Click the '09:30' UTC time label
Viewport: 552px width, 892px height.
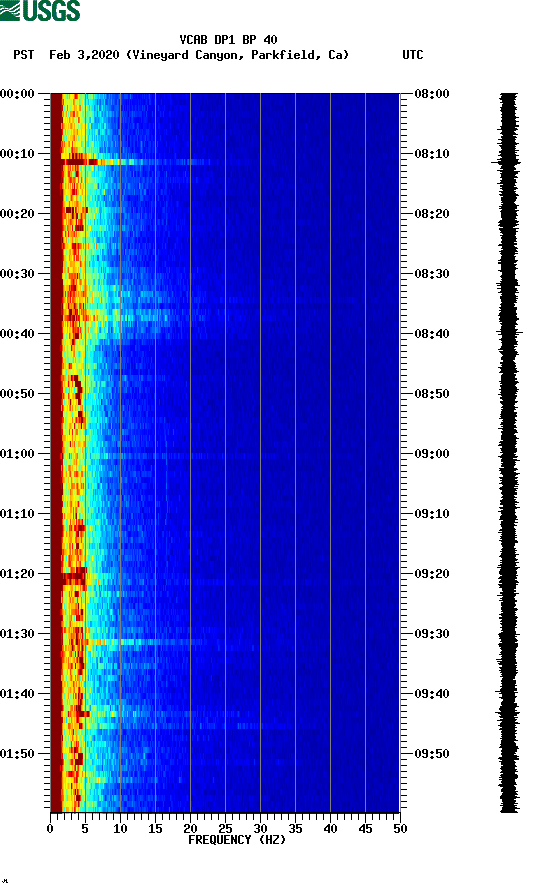(432, 634)
